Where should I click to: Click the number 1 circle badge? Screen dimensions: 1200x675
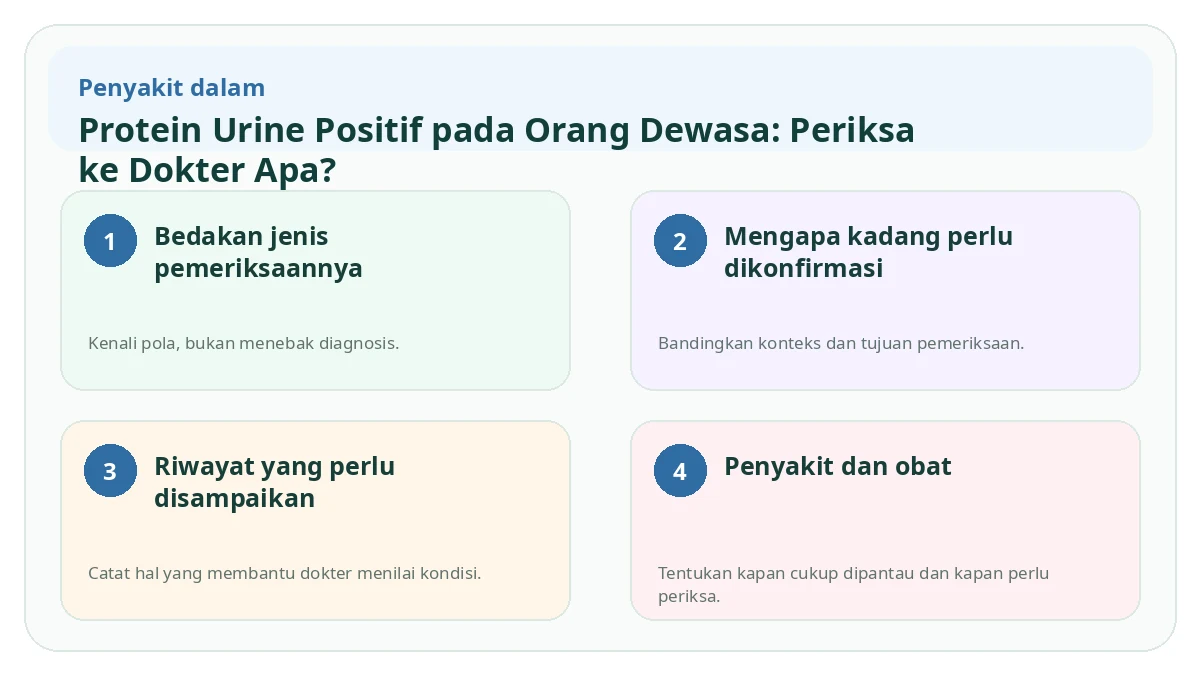point(110,241)
